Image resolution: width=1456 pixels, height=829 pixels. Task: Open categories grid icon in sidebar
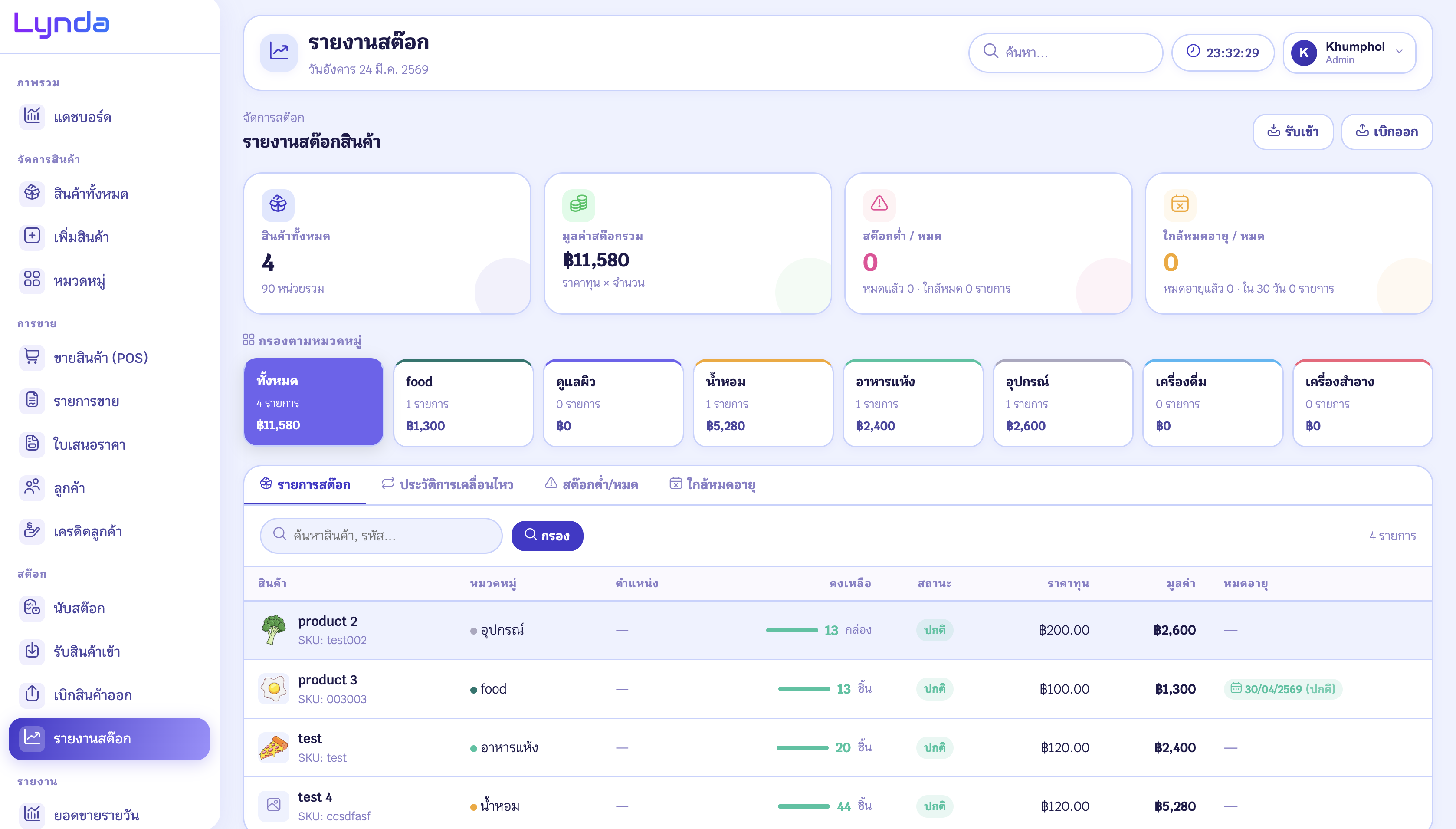point(32,280)
